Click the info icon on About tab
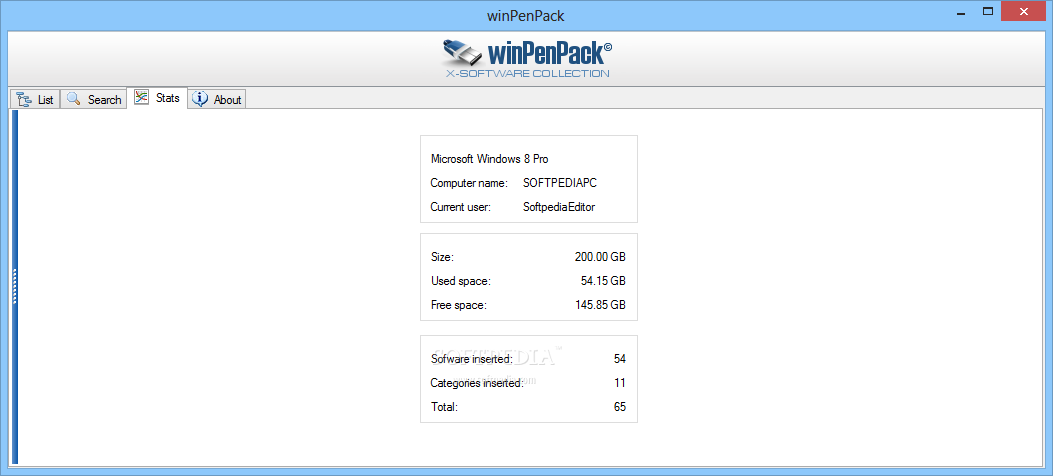This screenshot has width=1053, height=476. click(x=200, y=99)
